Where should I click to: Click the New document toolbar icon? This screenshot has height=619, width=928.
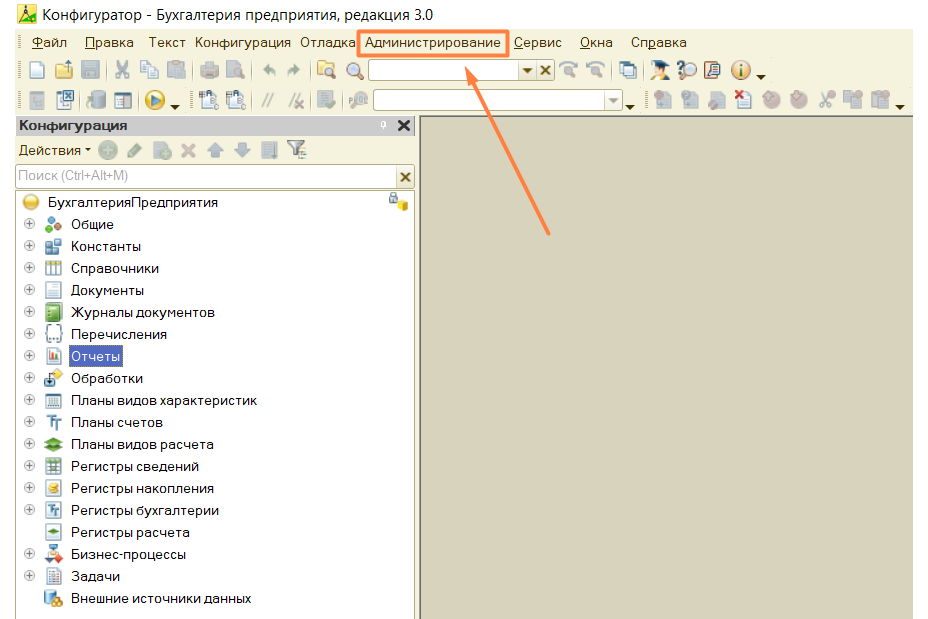tap(37, 70)
